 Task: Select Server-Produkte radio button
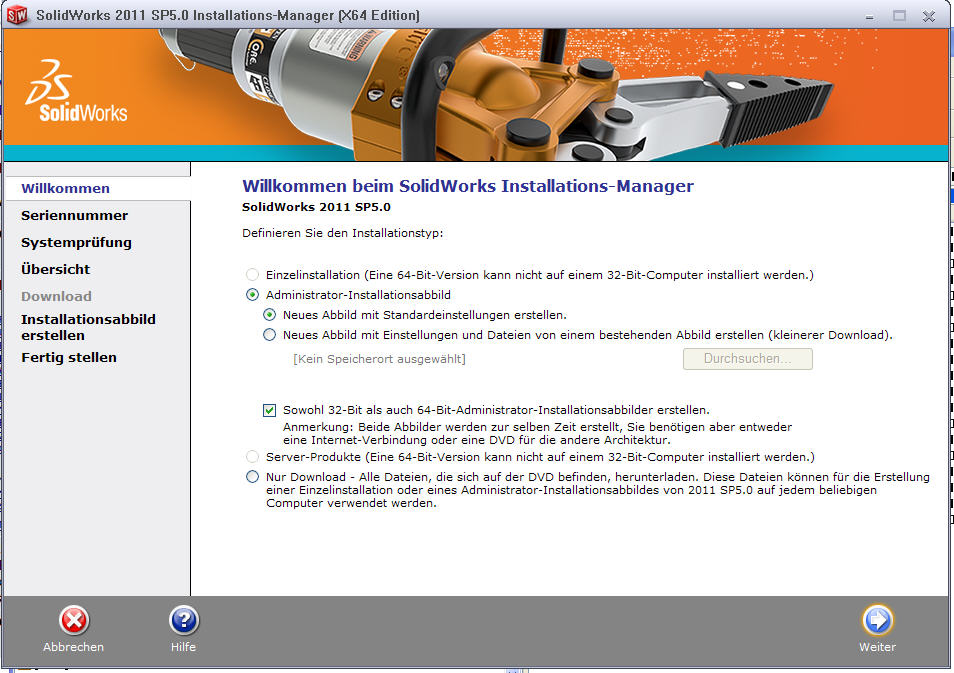[x=252, y=457]
